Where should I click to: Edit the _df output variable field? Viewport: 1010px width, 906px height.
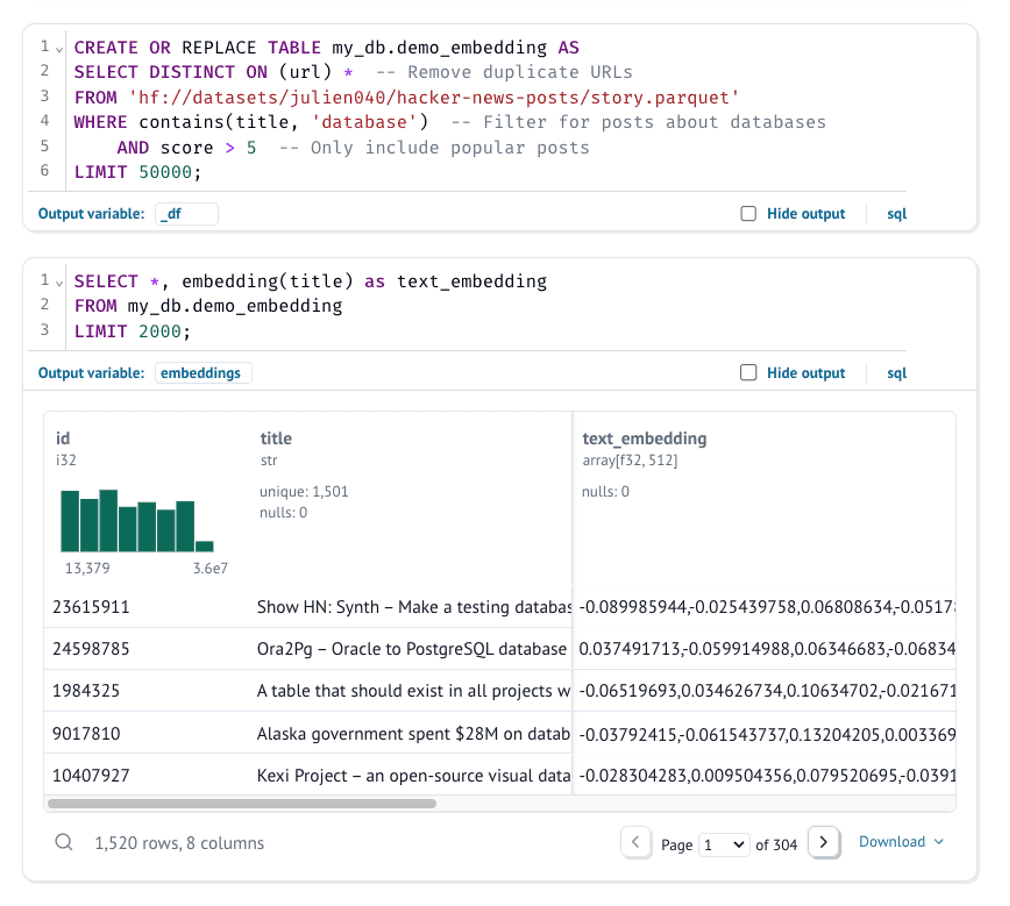tap(187, 213)
